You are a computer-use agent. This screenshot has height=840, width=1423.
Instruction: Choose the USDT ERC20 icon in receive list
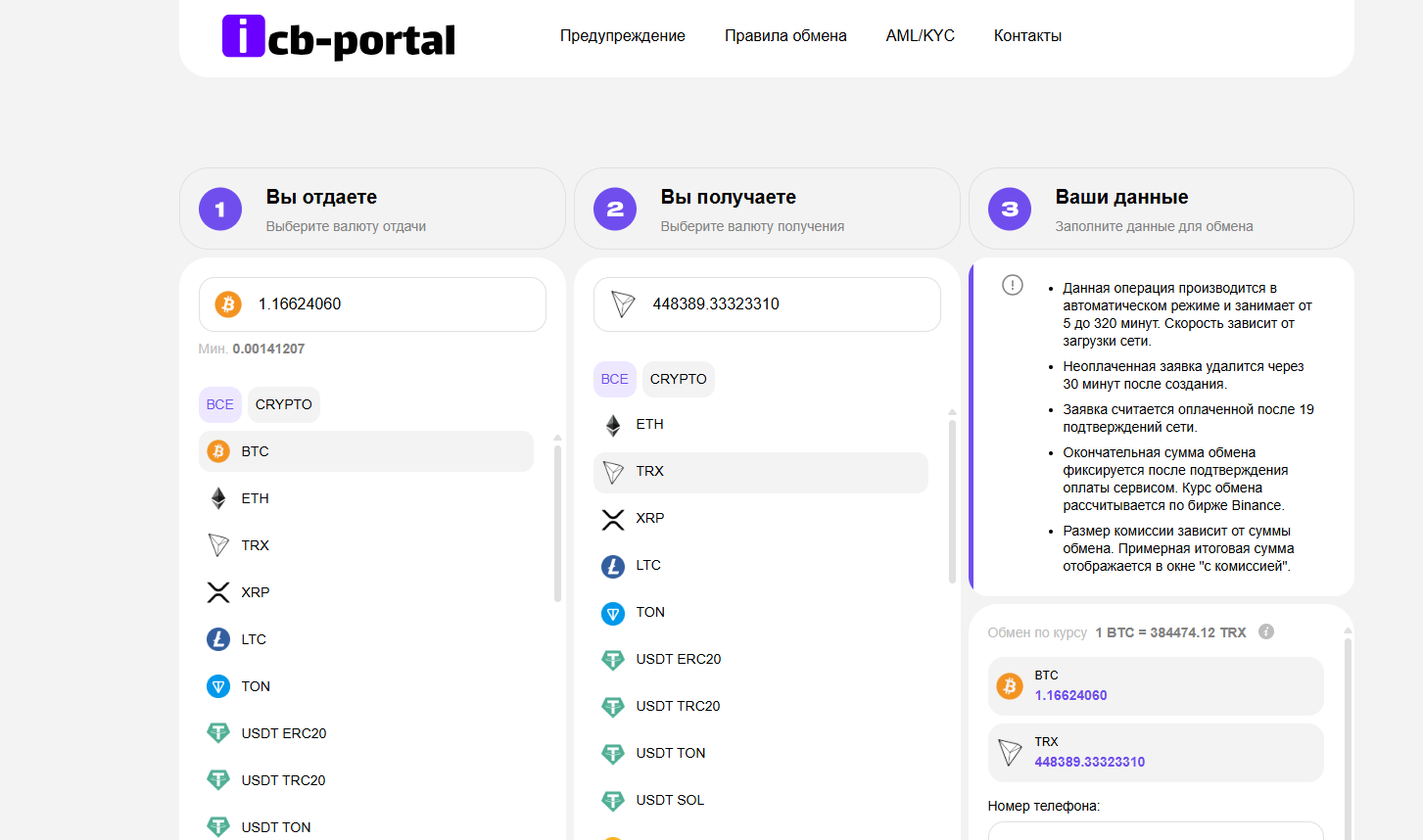point(613,659)
